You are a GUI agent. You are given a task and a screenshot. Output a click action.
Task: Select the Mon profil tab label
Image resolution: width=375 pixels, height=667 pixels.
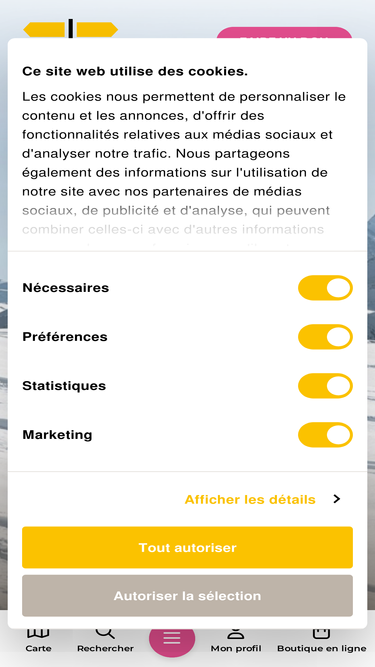[x=236, y=649]
